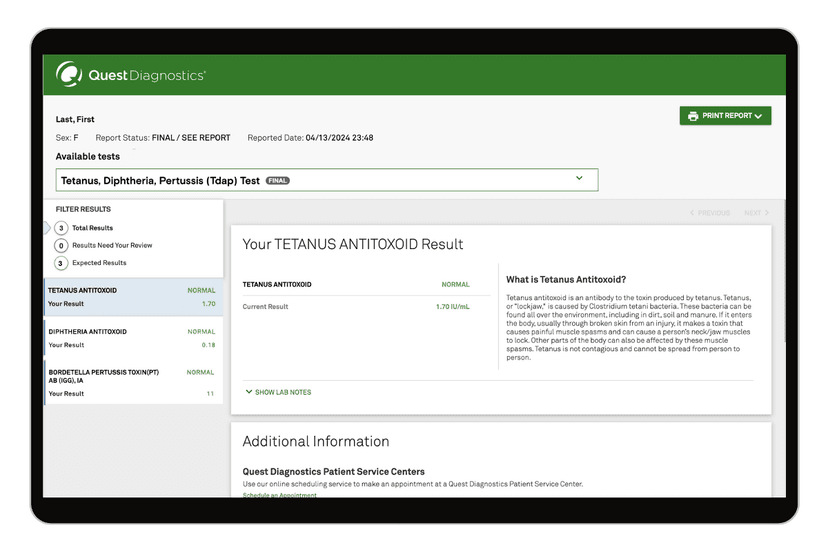
Task: Open the Tetanus Antitoxoid result in sidebar
Action: [132, 297]
